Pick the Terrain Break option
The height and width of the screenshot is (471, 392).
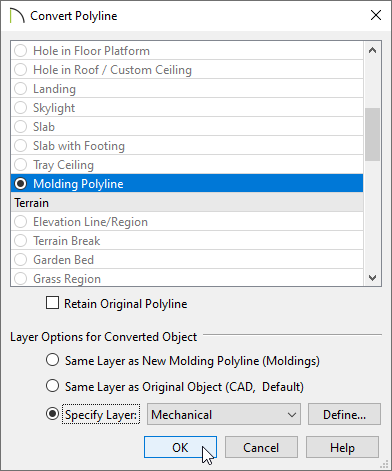click(x=187, y=240)
